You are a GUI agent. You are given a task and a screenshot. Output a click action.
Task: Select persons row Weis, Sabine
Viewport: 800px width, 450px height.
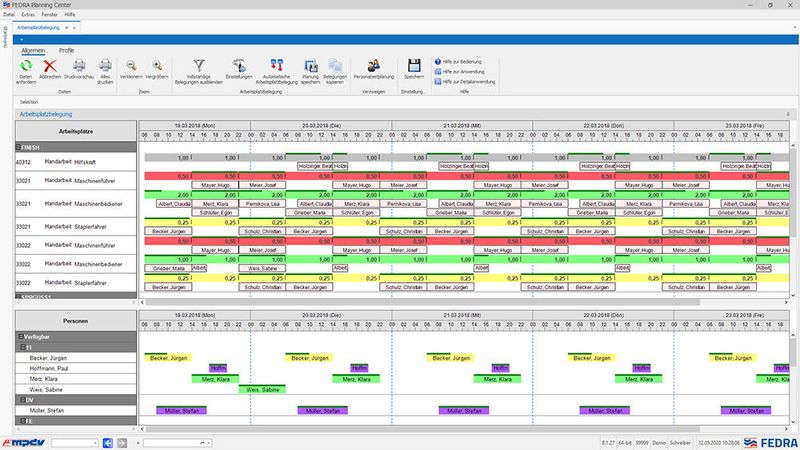(x=76, y=389)
